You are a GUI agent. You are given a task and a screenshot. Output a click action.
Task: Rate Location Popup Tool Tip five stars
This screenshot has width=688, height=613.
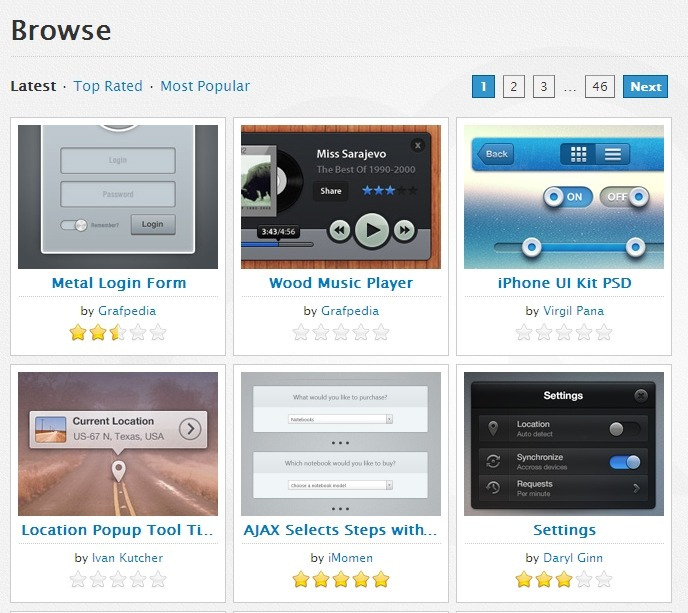point(158,579)
